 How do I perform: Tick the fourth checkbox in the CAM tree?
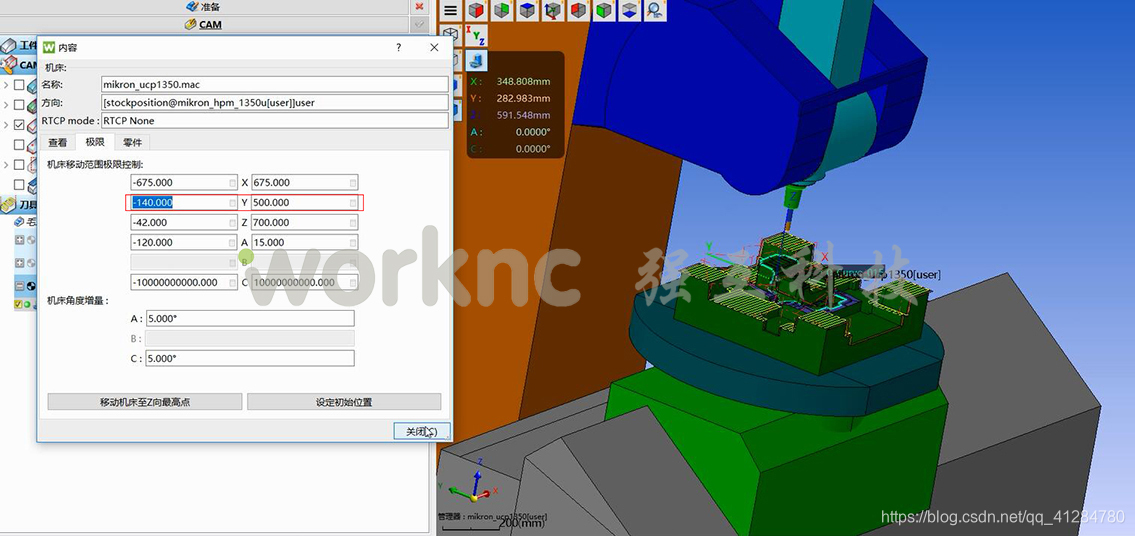(19, 145)
